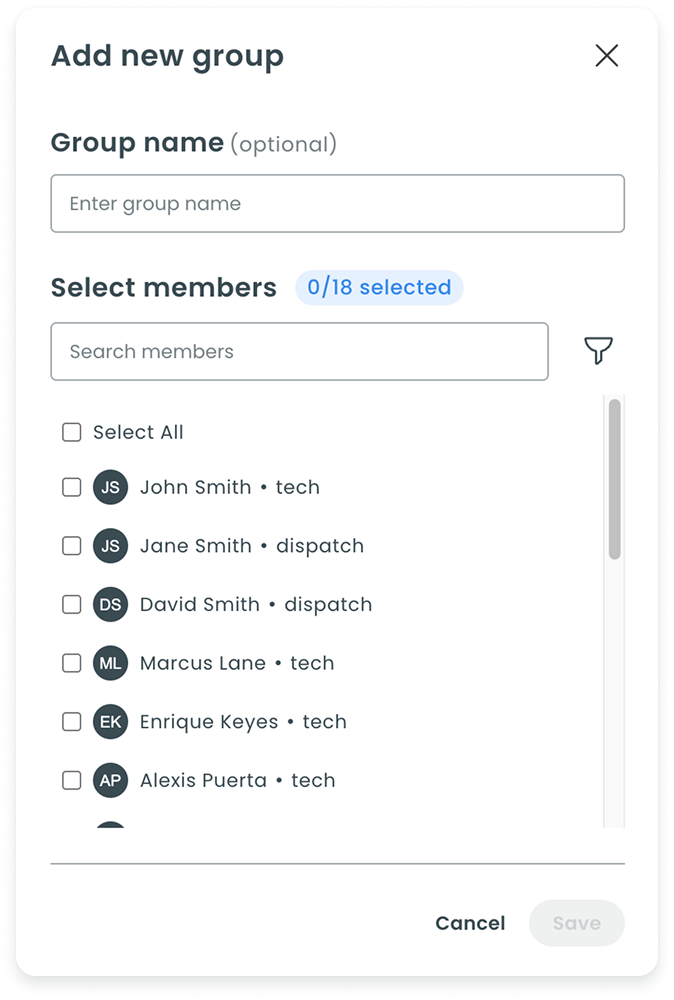Select the Jane Smith dispatch checkbox
674x1000 pixels.
pos(72,546)
